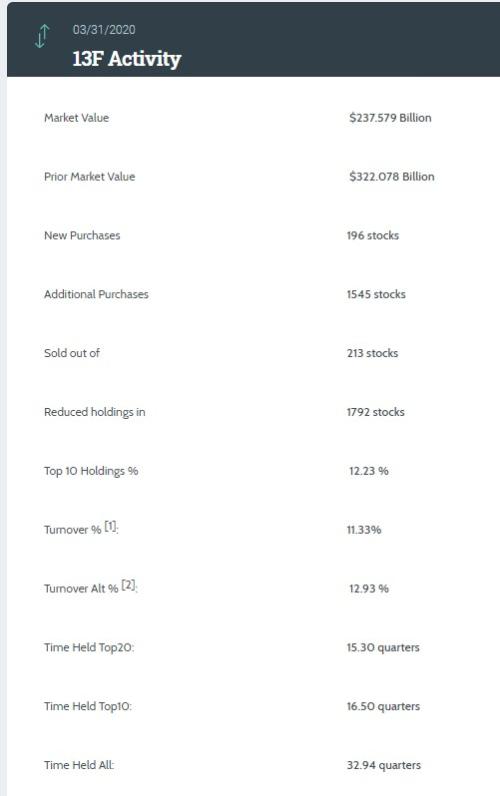Click the 13F Activity heading
The width and height of the screenshot is (500, 796).
coord(126,59)
